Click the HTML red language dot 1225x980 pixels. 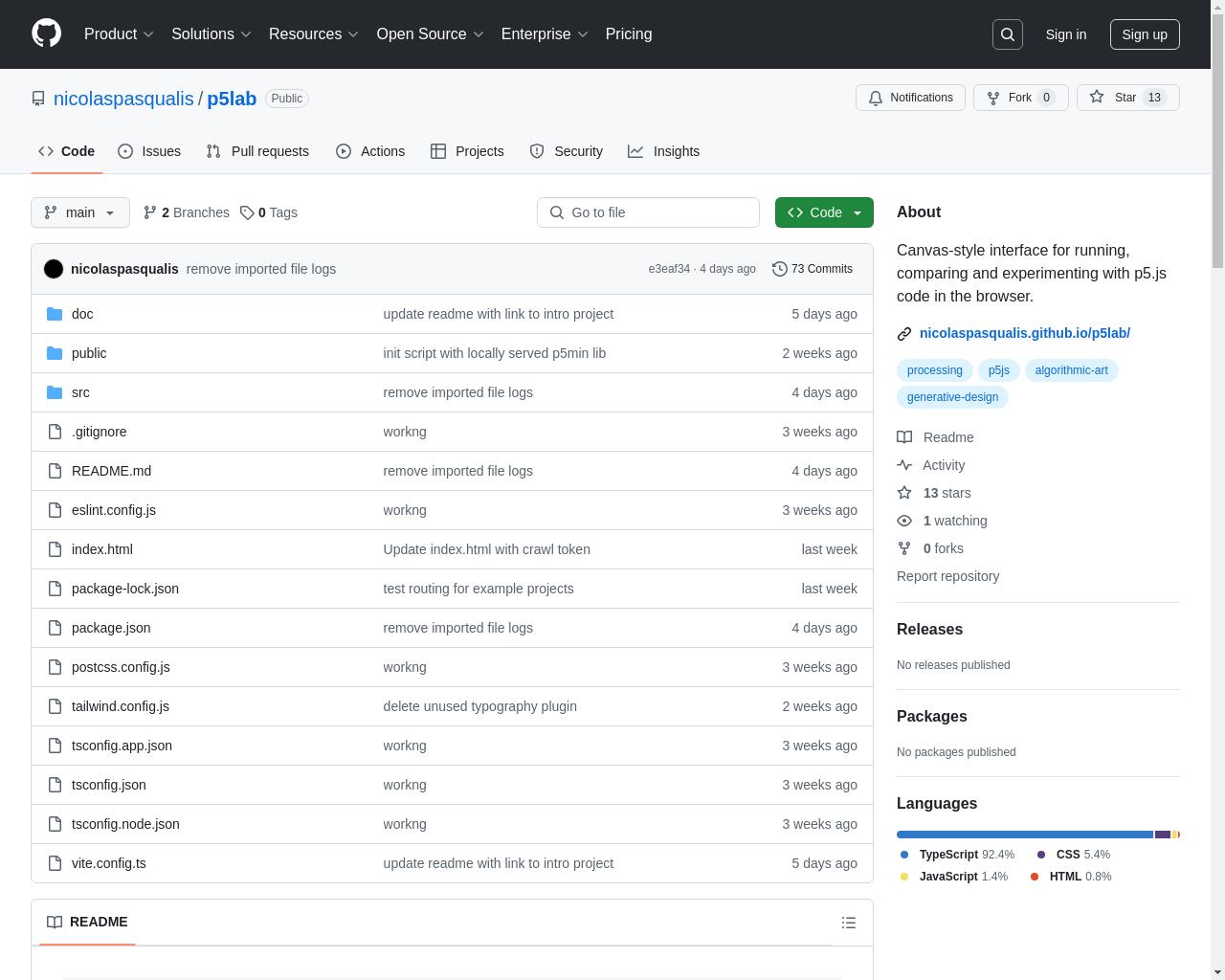tap(1035, 877)
